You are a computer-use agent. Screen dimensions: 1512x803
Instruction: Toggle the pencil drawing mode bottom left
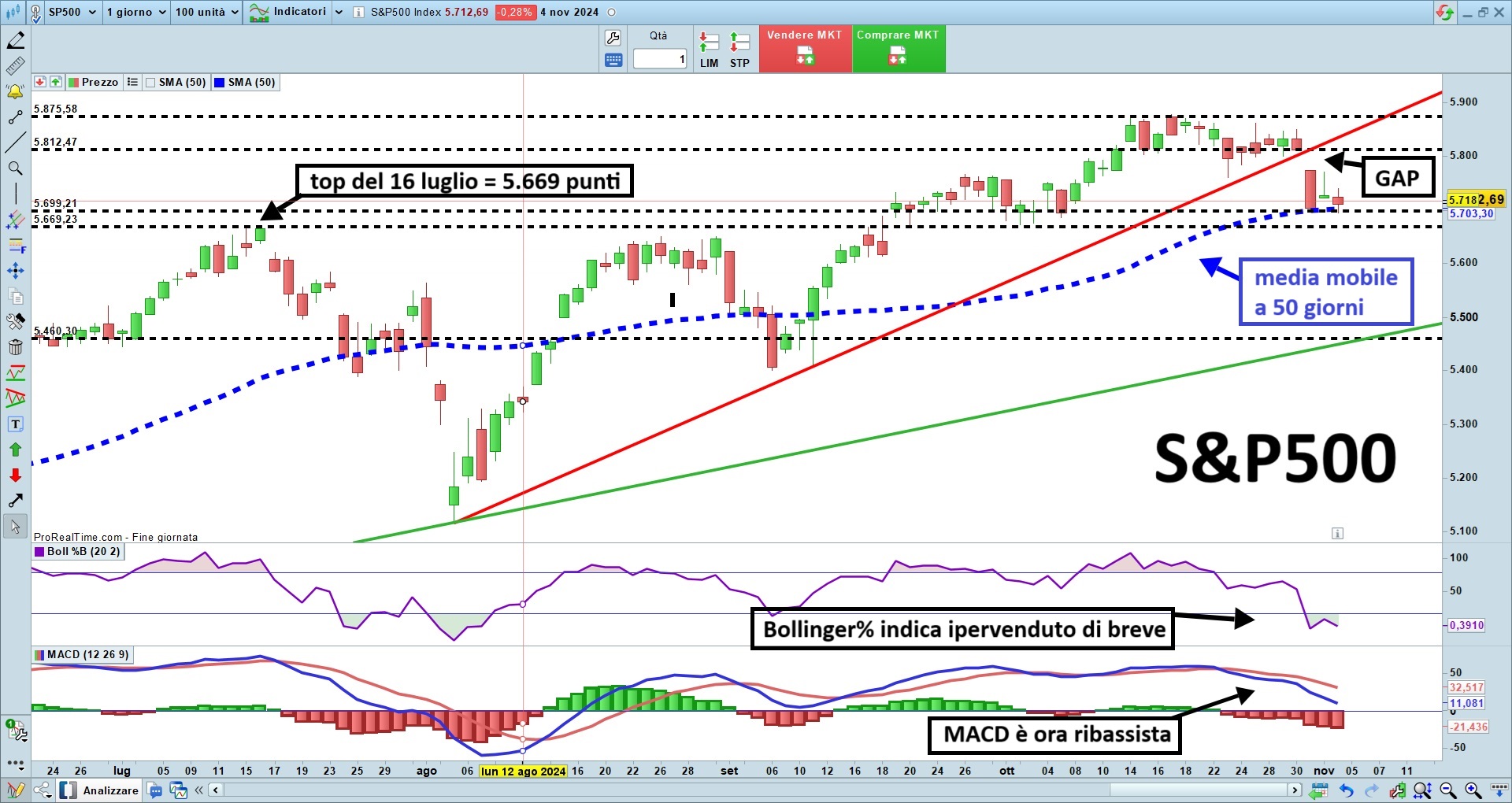15,790
